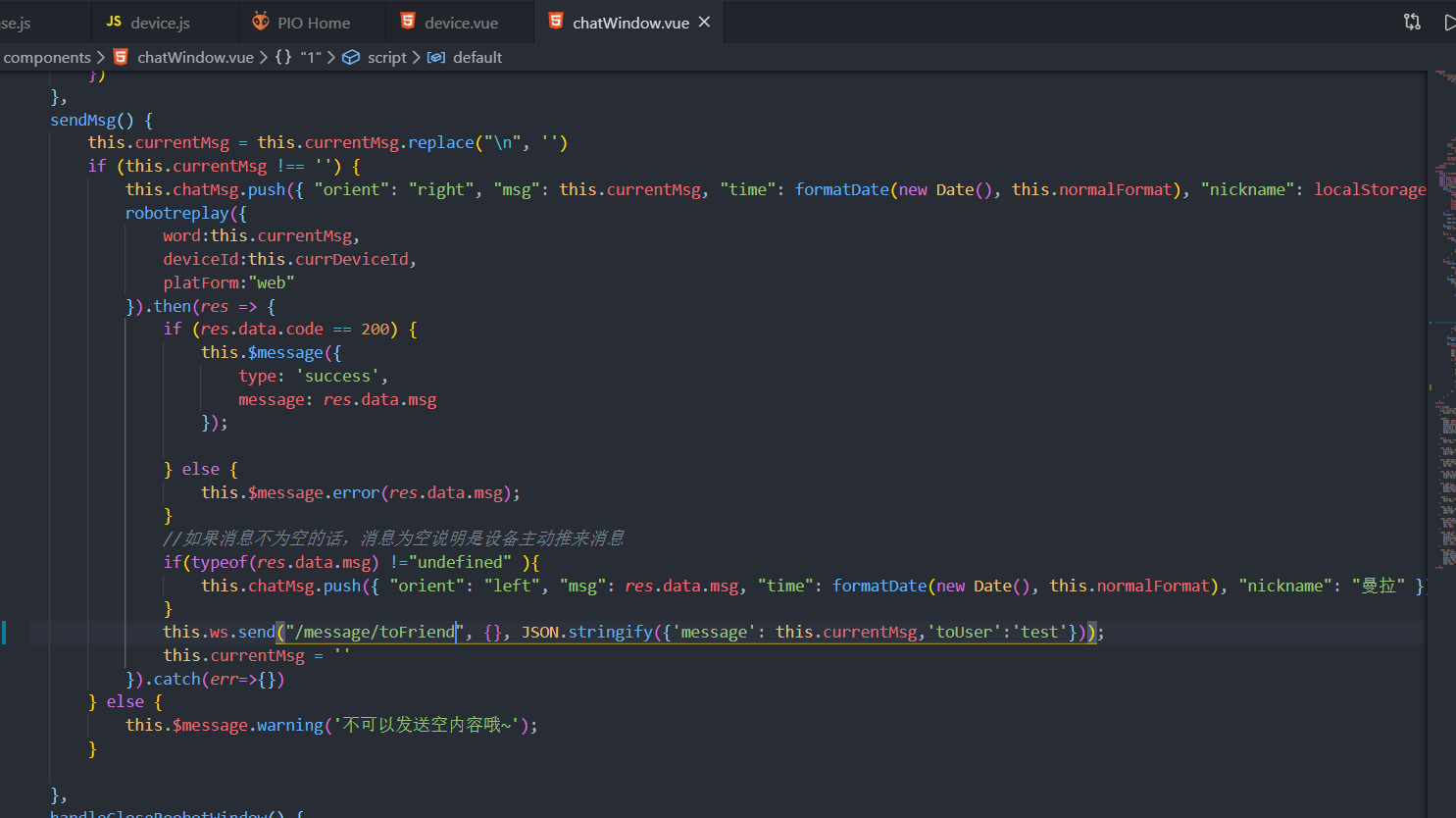Image resolution: width=1456 pixels, height=818 pixels.
Task: Click the sendMsg() method name
Action: pyautogui.click(x=92, y=120)
